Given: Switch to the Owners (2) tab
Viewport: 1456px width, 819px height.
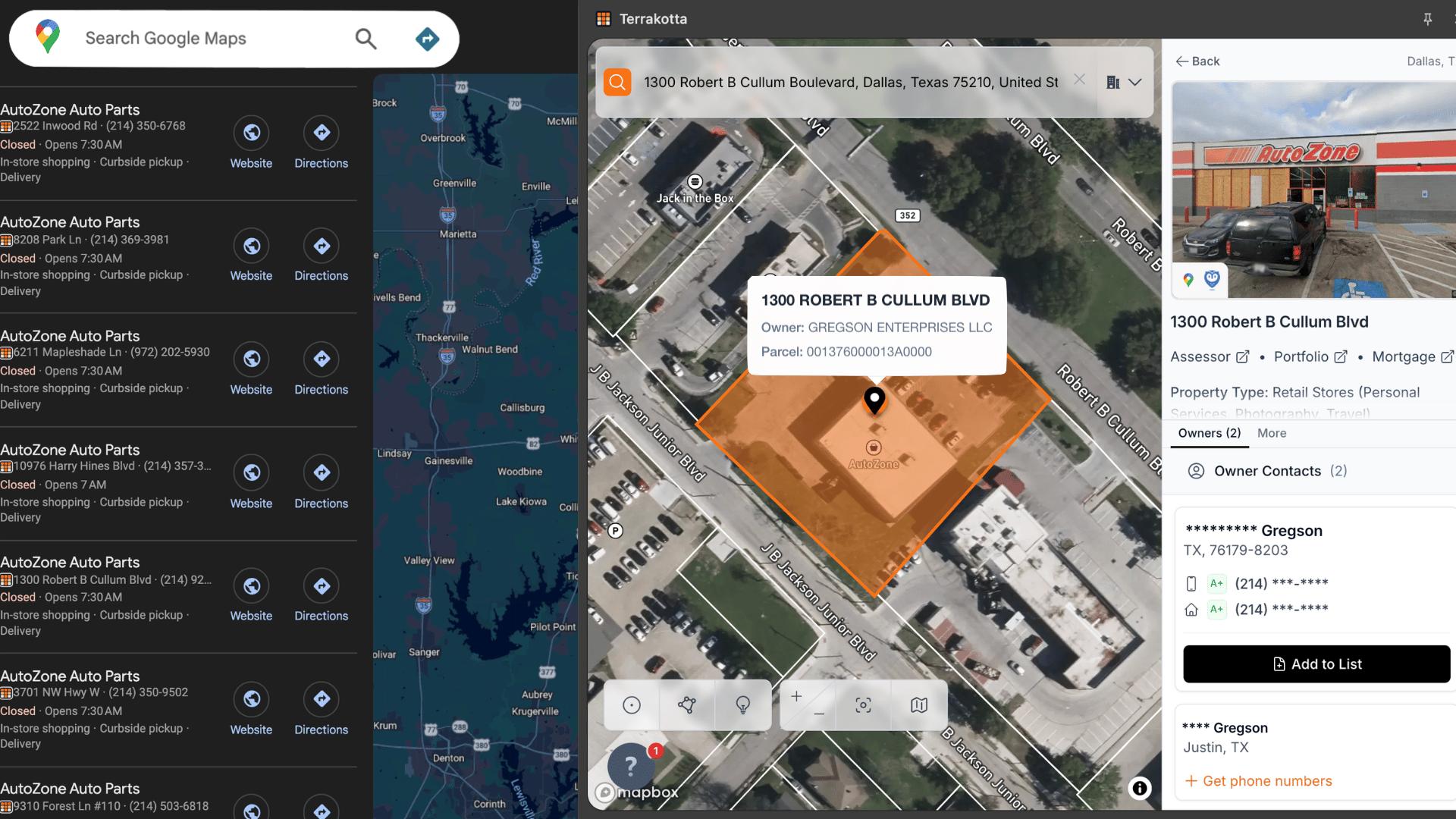Looking at the screenshot, I should (x=1210, y=433).
